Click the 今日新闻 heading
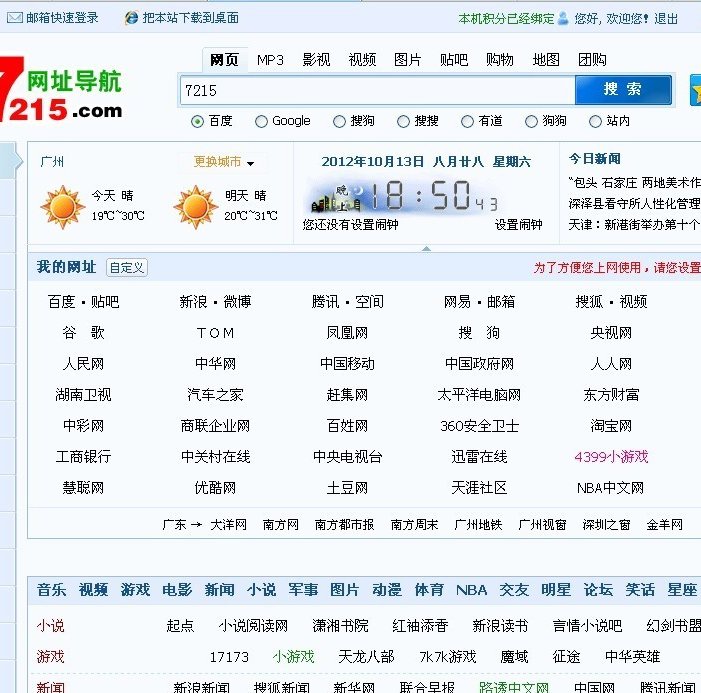The width and height of the screenshot is (701, 693). click(x=595, y=159)
